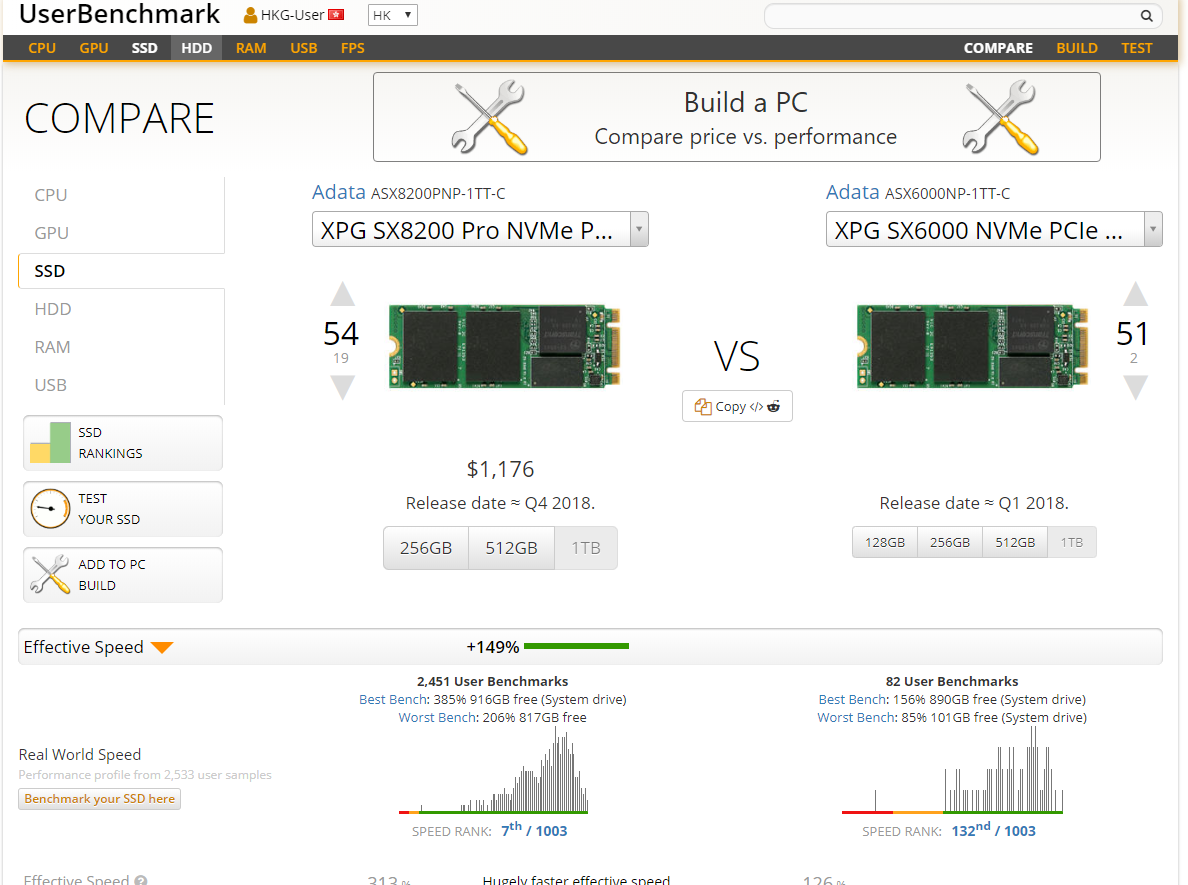Open the HDD tab in top navigation

[x=197, y=48]
